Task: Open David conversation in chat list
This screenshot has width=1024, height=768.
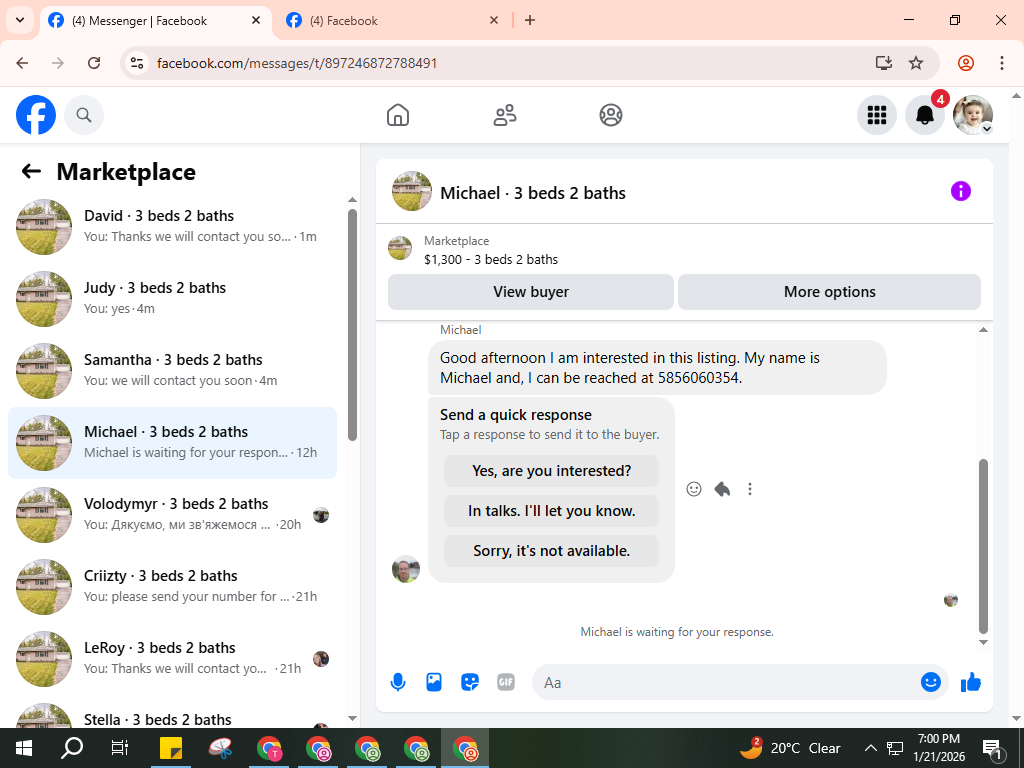Action: tap(172, 227)
